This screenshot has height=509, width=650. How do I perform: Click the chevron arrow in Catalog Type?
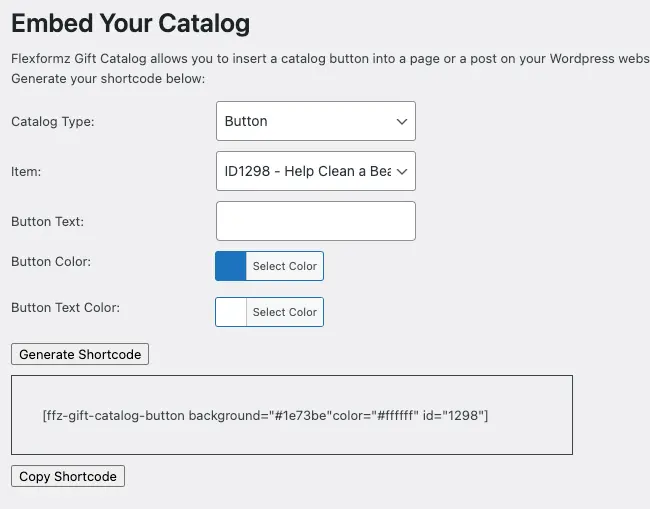(x=402, y=121)
